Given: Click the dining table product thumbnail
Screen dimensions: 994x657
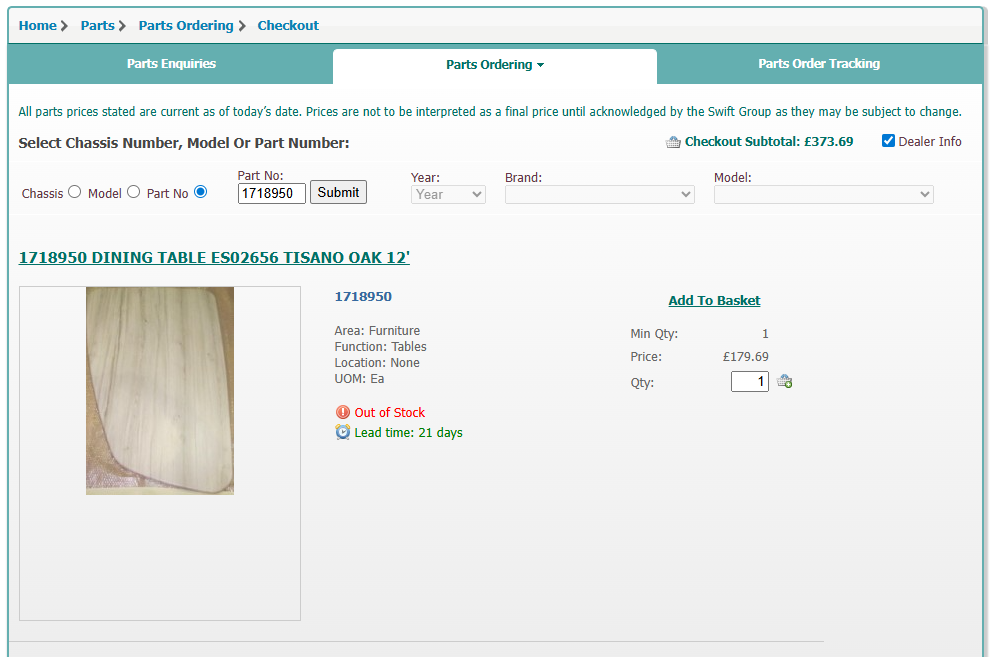Looking at the screenshot, I should click(x=160, y=391).
